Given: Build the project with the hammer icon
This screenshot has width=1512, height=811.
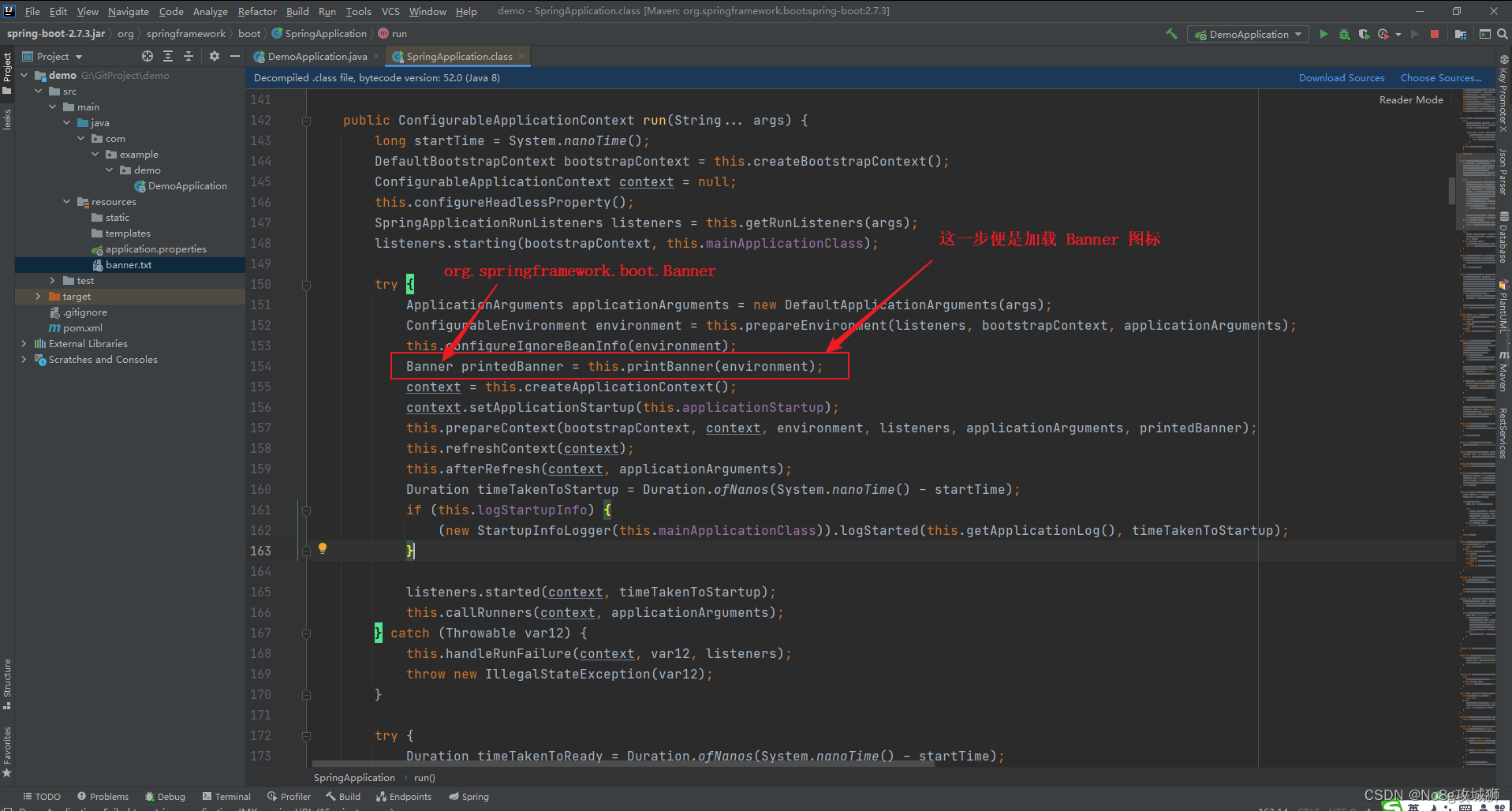Looking at the screenshot, I should [x=1171, y=34].
